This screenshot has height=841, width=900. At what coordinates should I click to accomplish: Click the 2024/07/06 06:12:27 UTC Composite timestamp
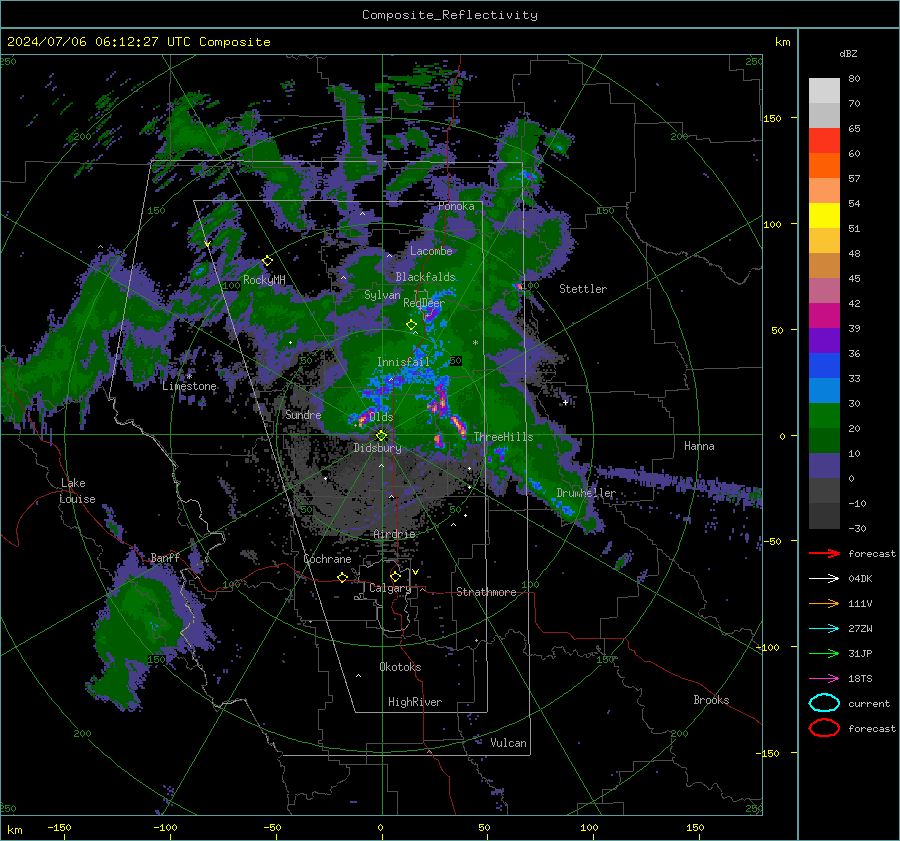[x=138, y=42]
